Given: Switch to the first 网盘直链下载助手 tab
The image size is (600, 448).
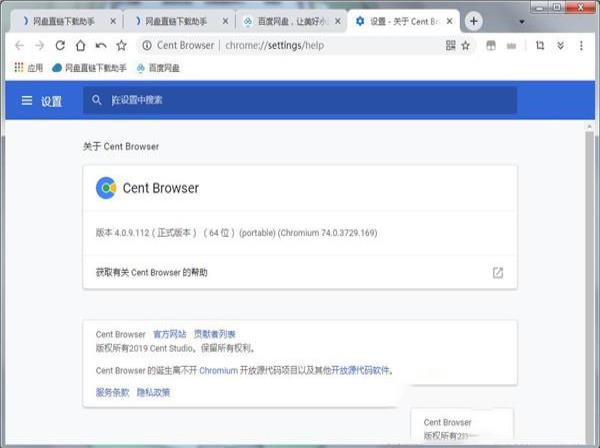Looking at the screenshot, I should click(66, 21).
